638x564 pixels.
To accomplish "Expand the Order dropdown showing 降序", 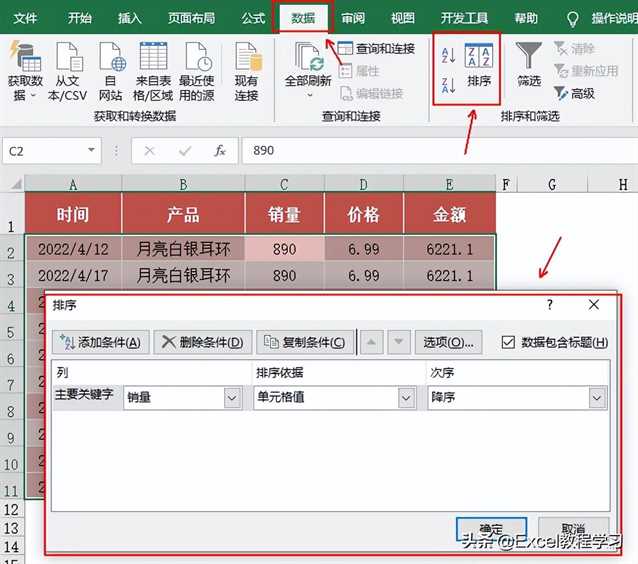I will (597, 398).
